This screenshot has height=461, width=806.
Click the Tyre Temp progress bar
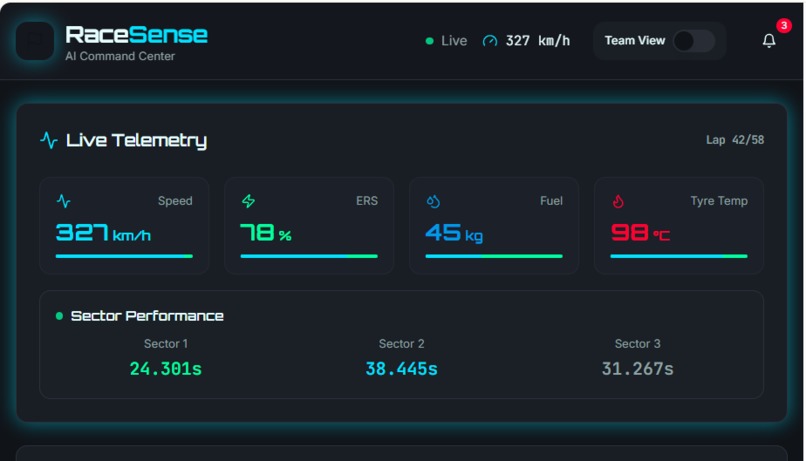(679, 256)
